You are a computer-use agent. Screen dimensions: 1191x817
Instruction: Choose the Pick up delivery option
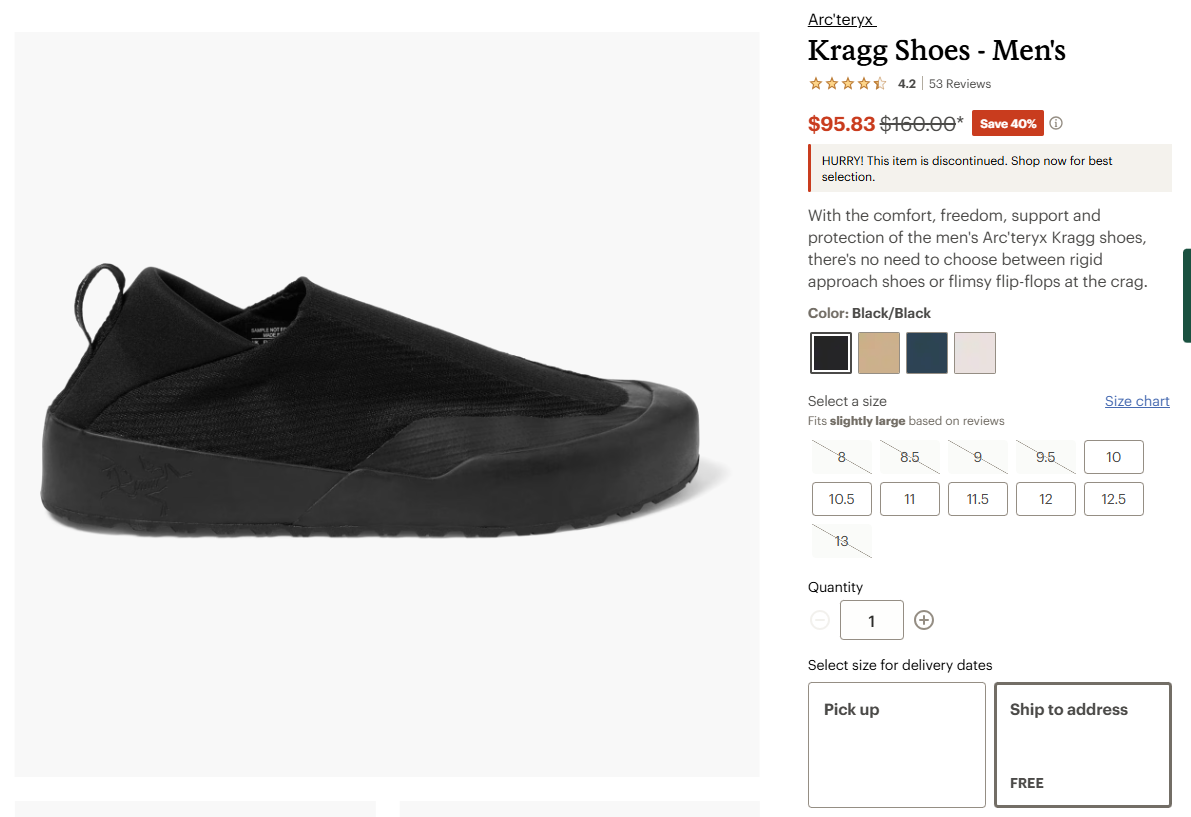[x=897, y=744]
